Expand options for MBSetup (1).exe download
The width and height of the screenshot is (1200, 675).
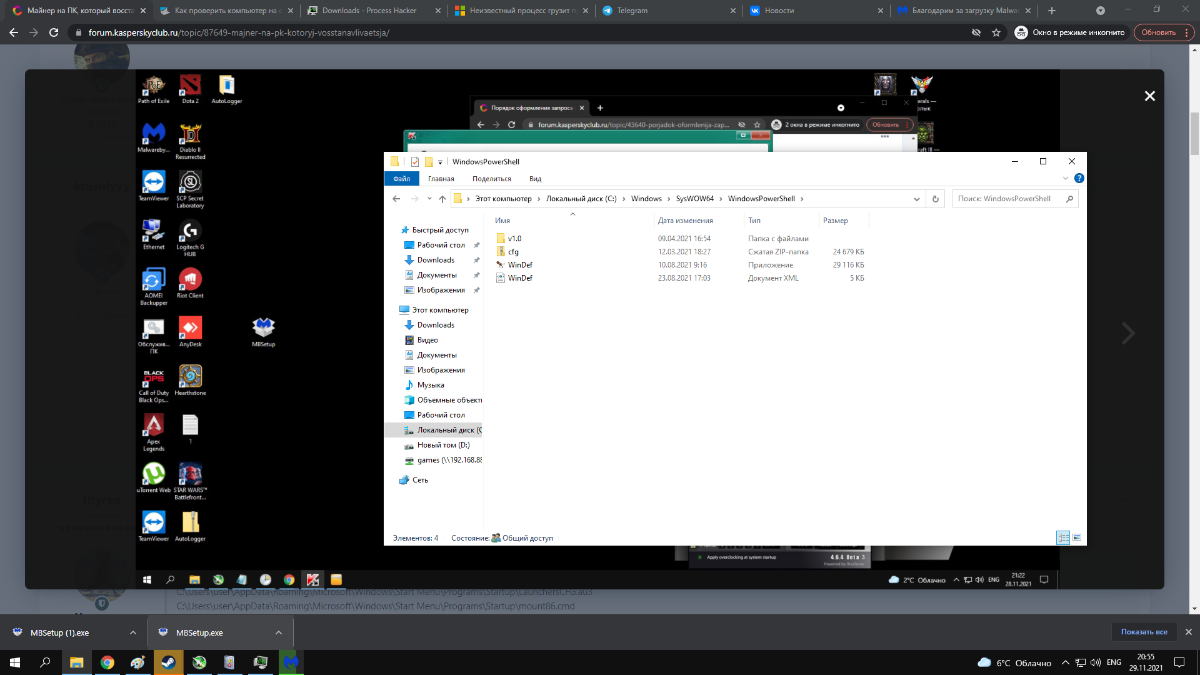(133, 632)
